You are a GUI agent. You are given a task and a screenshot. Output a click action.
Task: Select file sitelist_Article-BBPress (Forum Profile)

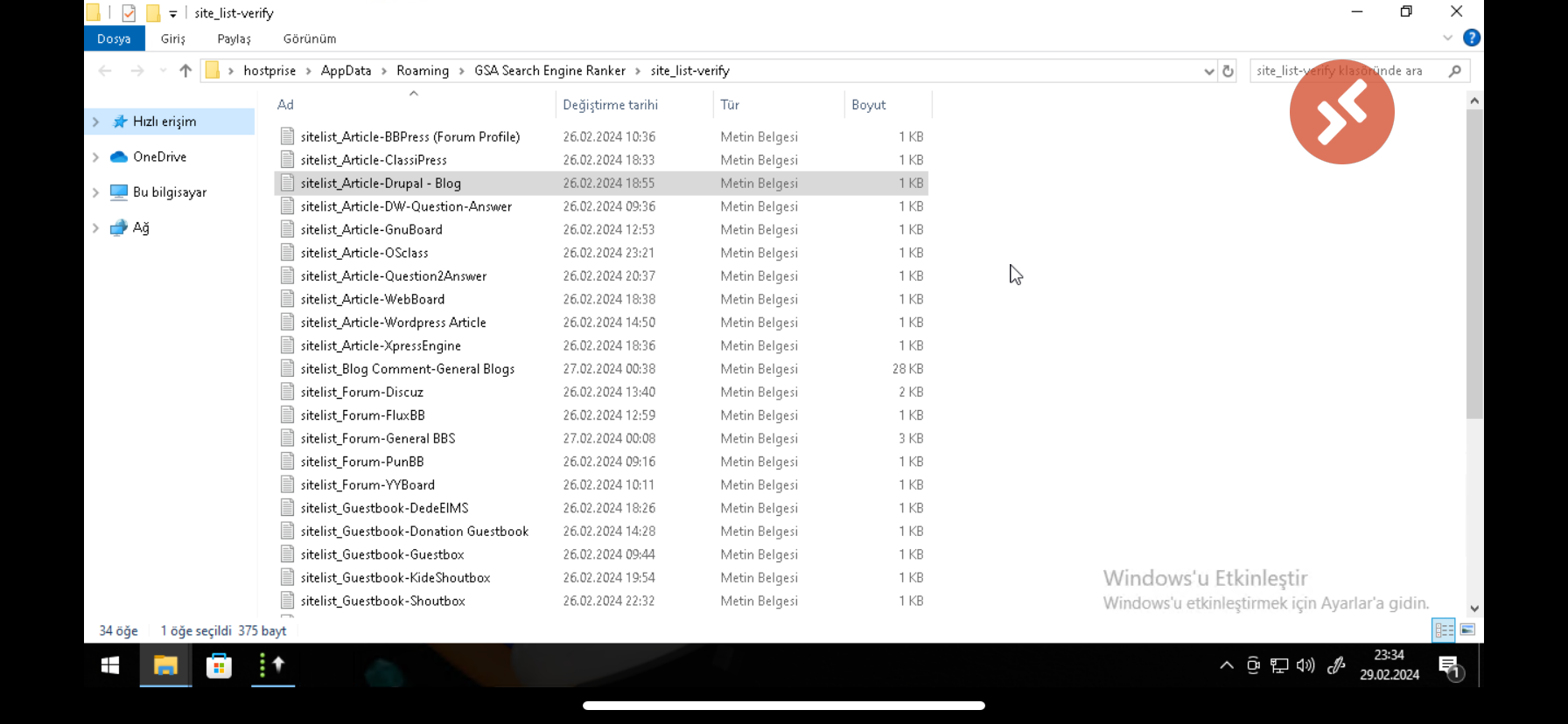[x=410, y=136]
